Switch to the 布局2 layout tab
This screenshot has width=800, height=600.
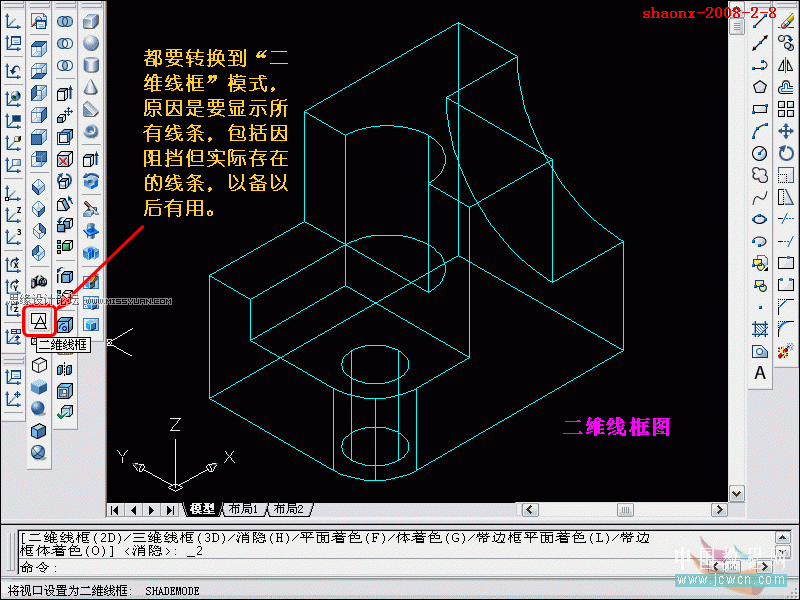pyautogui.click(x=290, y=509)
